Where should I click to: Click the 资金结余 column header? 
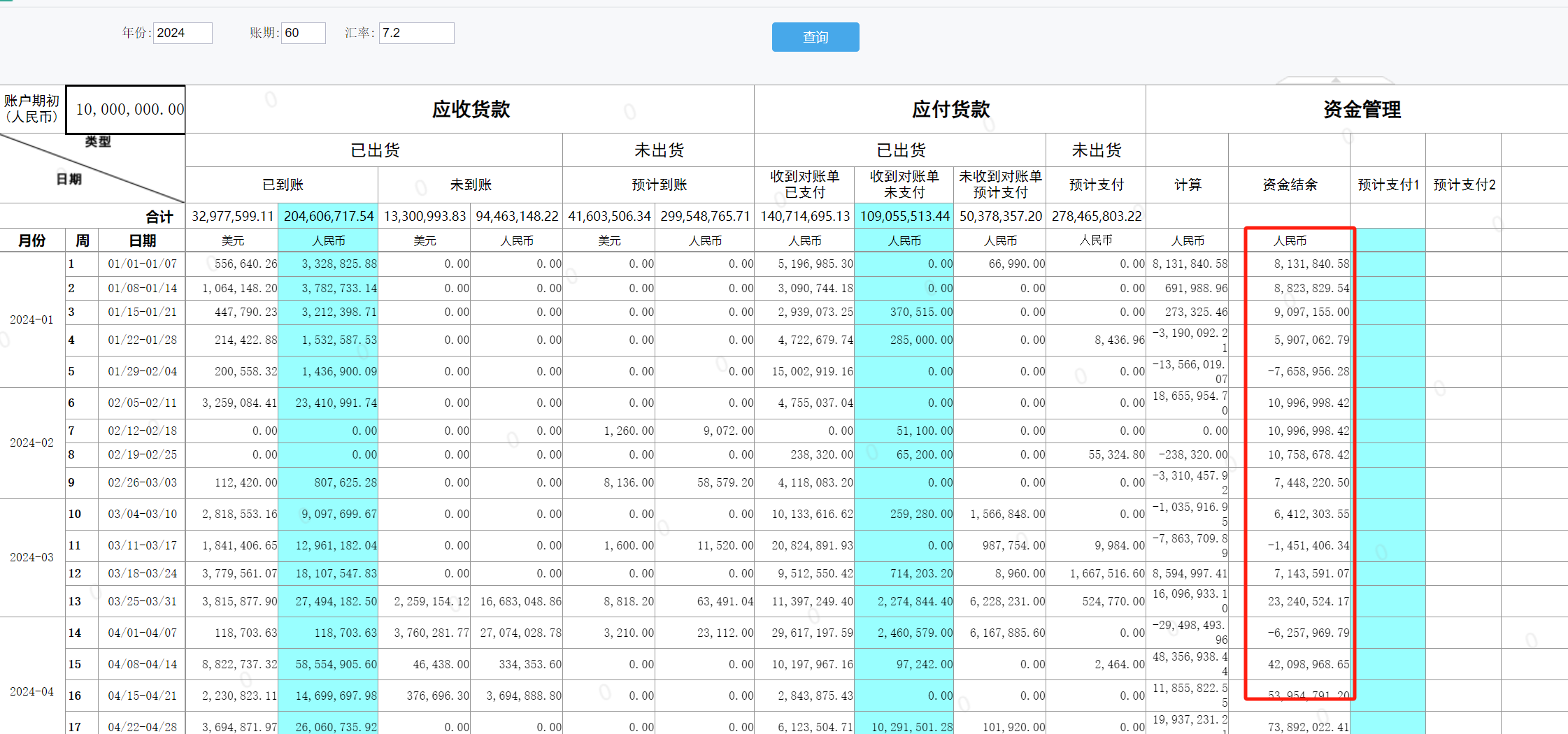[1290, 185]
